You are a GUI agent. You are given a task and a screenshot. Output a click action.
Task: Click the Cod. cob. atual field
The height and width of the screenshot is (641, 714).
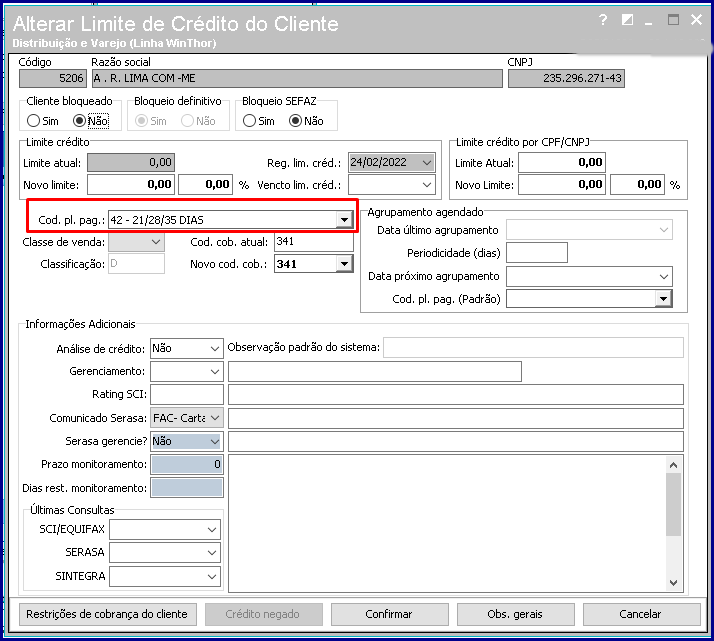click(314, 242)
